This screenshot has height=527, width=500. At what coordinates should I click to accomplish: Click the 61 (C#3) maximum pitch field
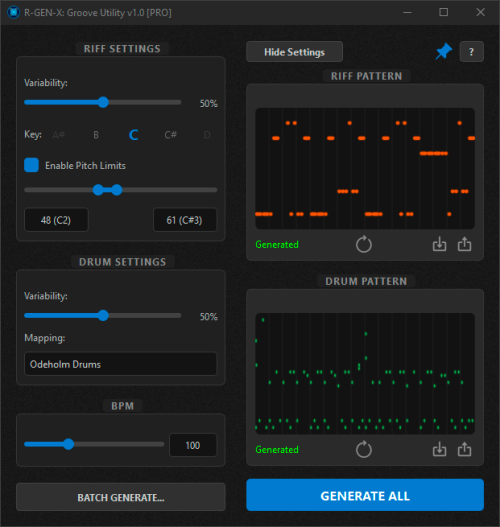tap(185, 220)
